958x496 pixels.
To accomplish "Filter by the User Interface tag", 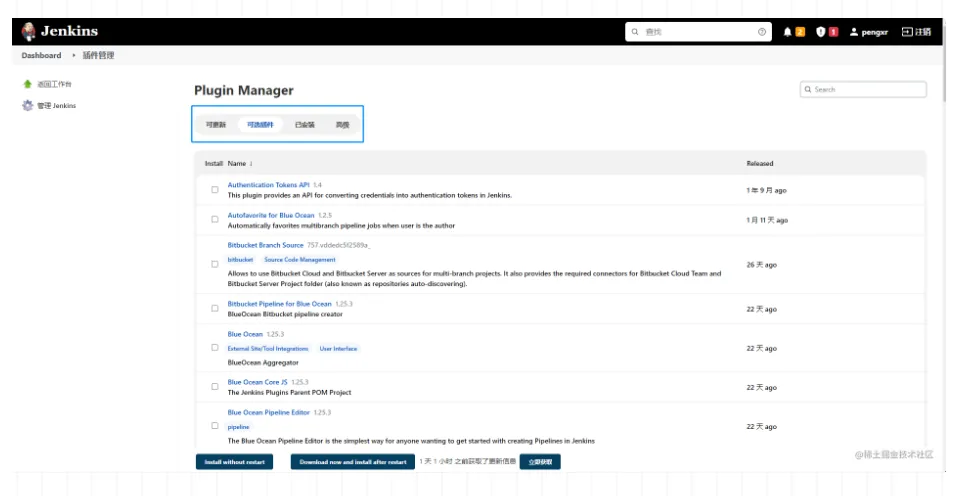I will (338, 349).
